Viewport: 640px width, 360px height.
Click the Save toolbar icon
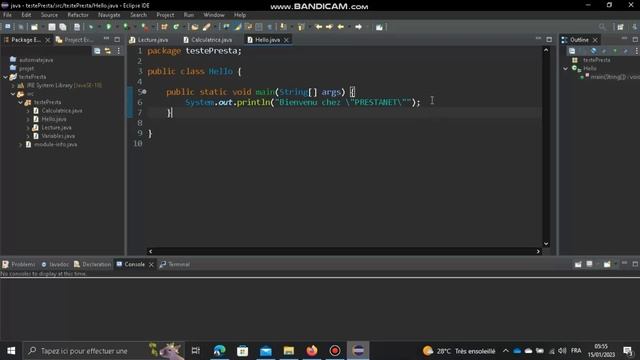[x=52, y=27]
